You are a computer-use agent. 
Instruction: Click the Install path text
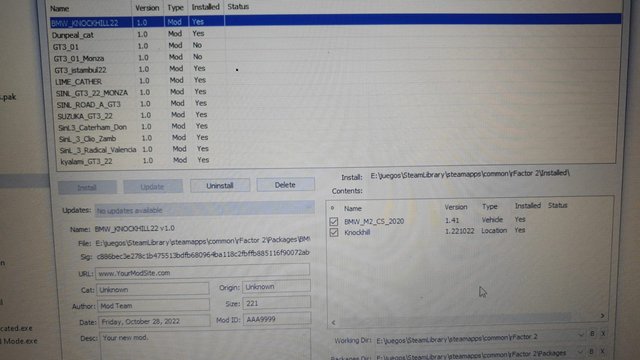[470, 173]
